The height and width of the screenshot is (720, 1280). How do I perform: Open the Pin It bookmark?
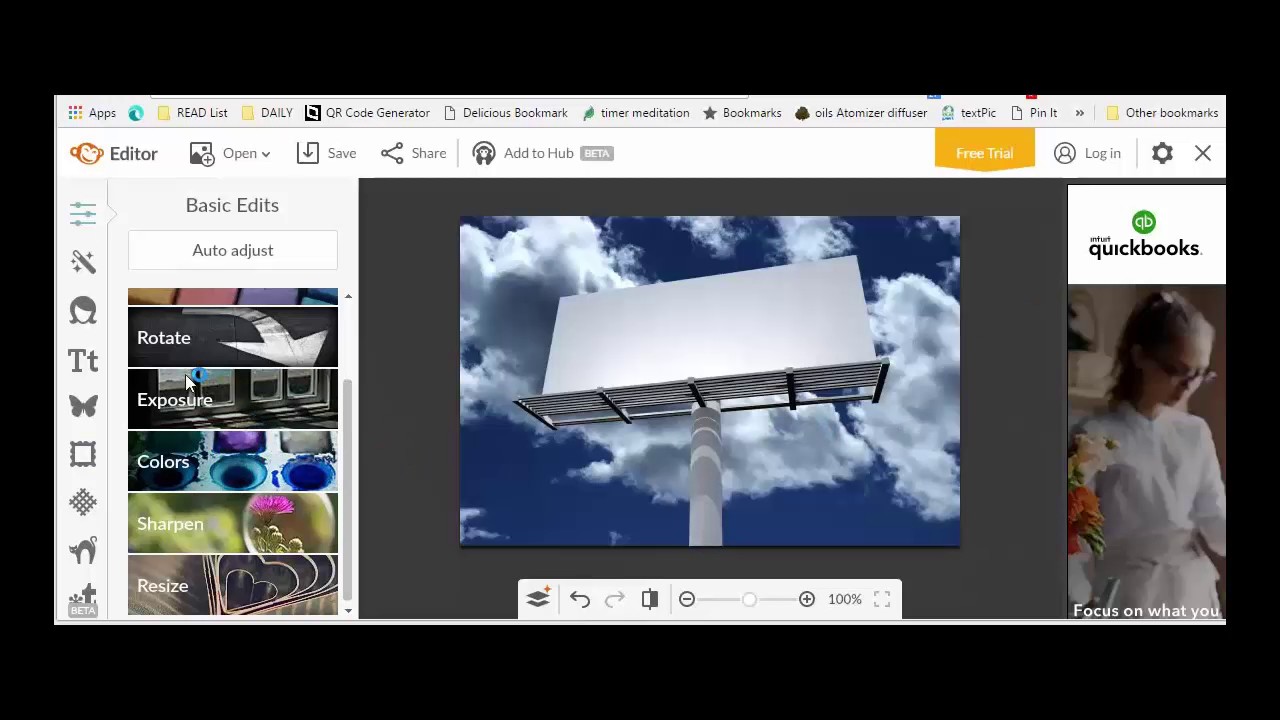tap(1033, 113)
